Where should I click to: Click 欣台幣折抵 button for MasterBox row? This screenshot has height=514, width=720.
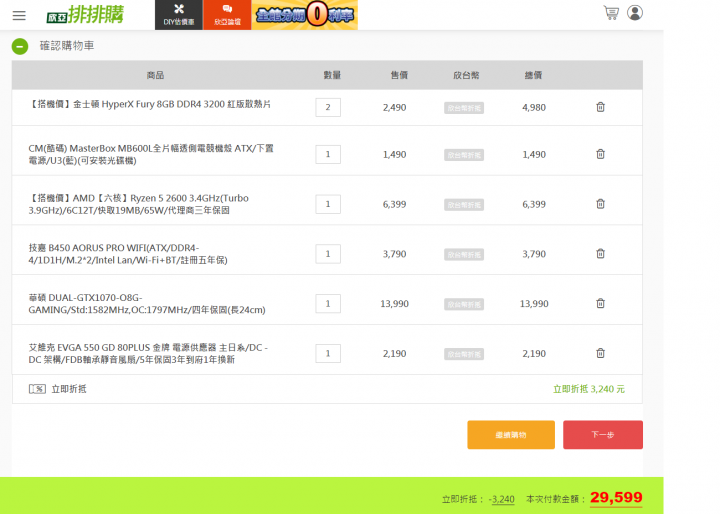pyautogui.click(x=464, y=155)
